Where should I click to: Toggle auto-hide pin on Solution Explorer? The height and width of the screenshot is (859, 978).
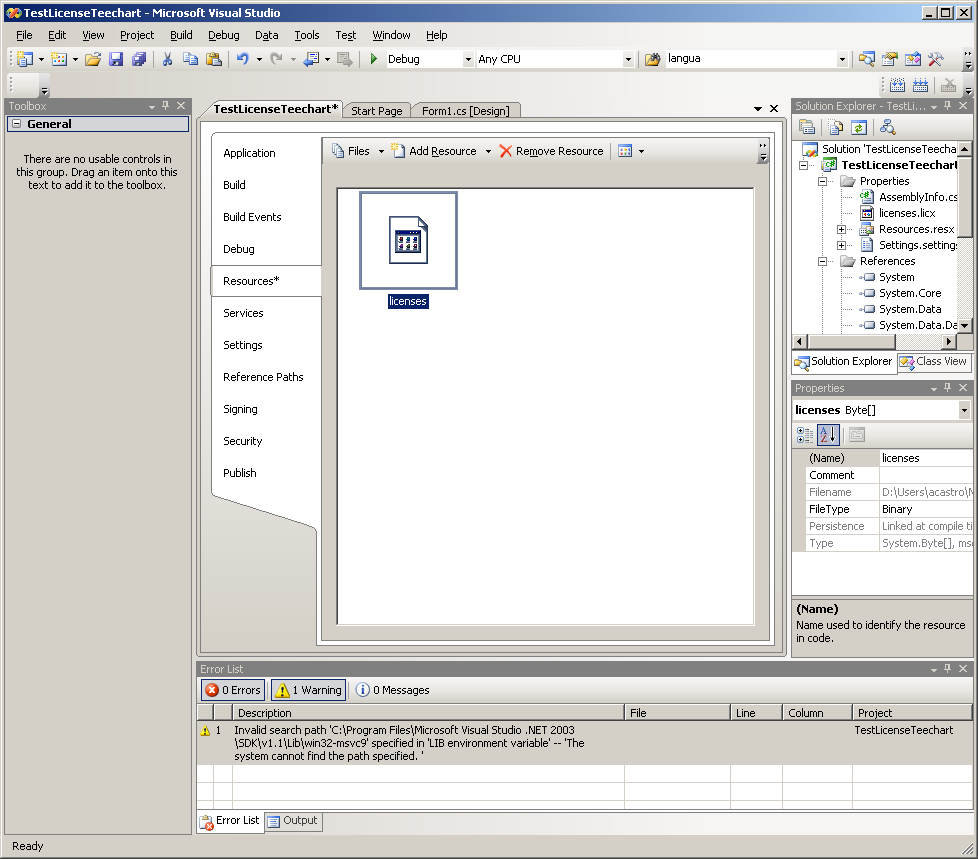[947, 106]
